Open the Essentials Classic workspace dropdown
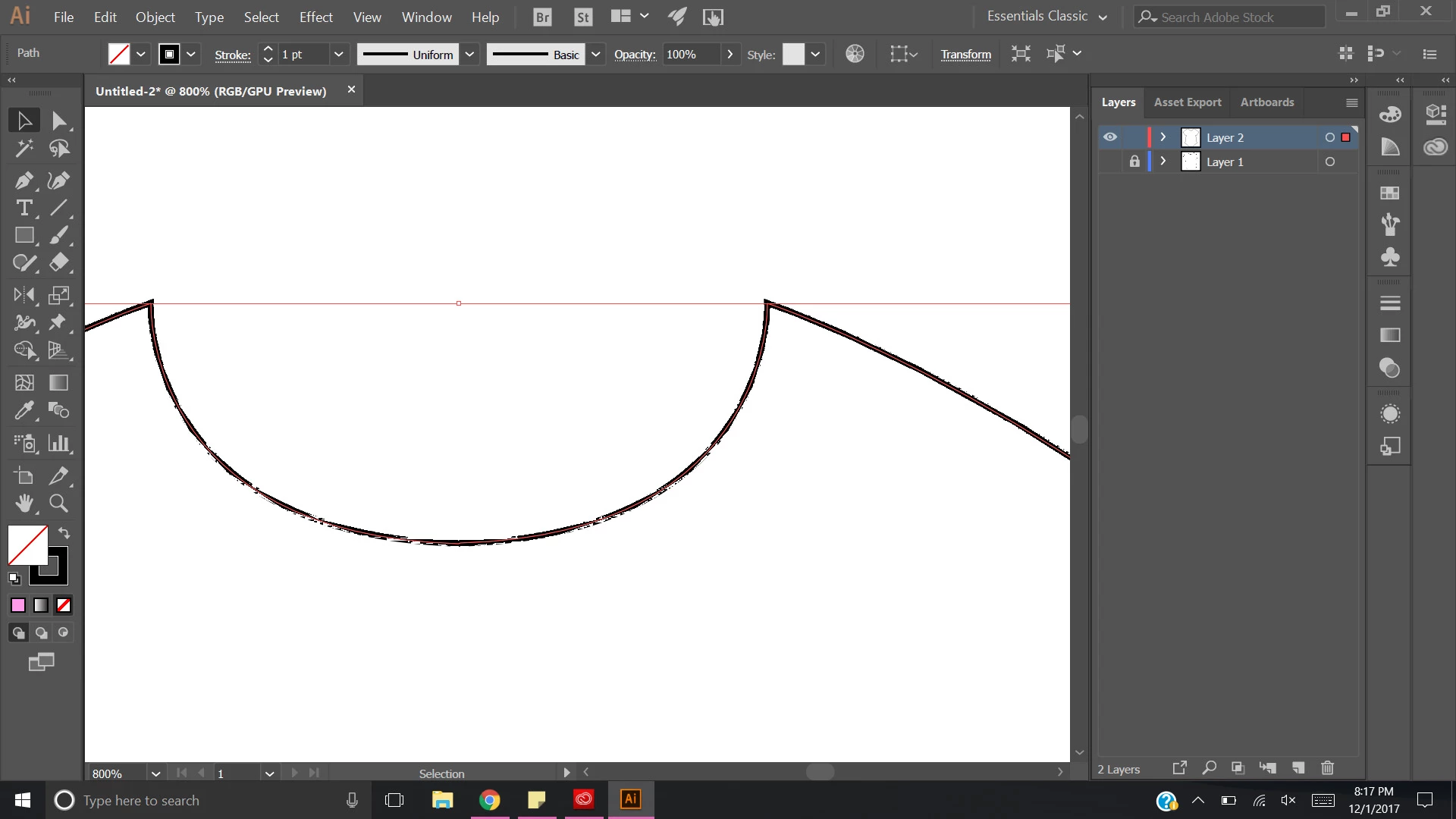The height and width of the screenshot is (819, 1456). click(x=1046, y=16)
